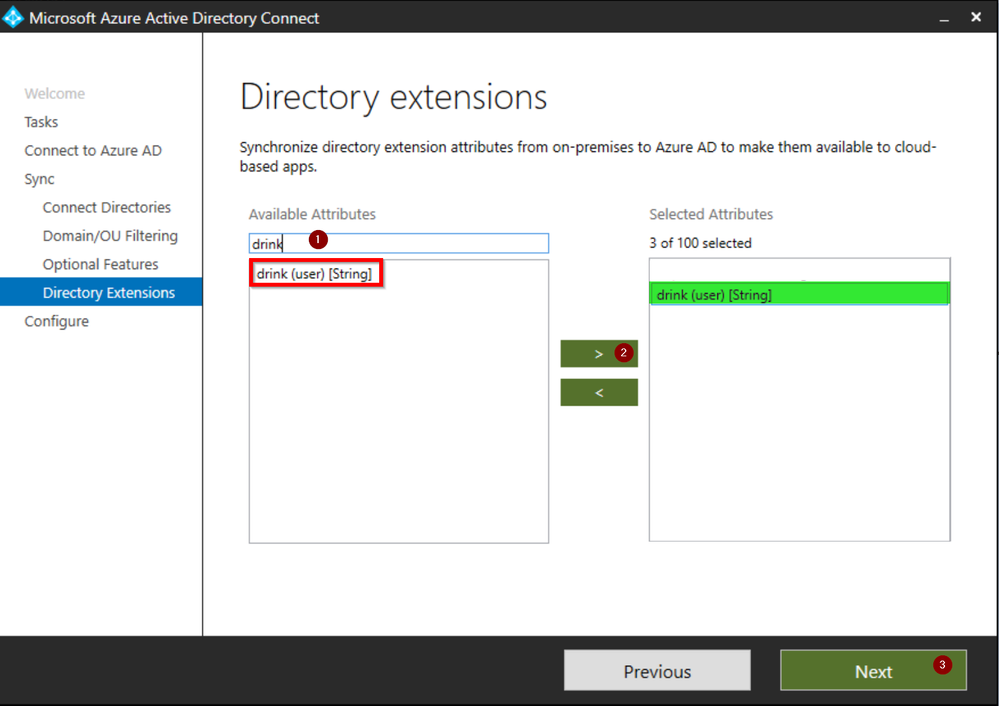Click the Previous button
Image resolution: width=999 pixels, height=706 pixels.
pos(657,671)
